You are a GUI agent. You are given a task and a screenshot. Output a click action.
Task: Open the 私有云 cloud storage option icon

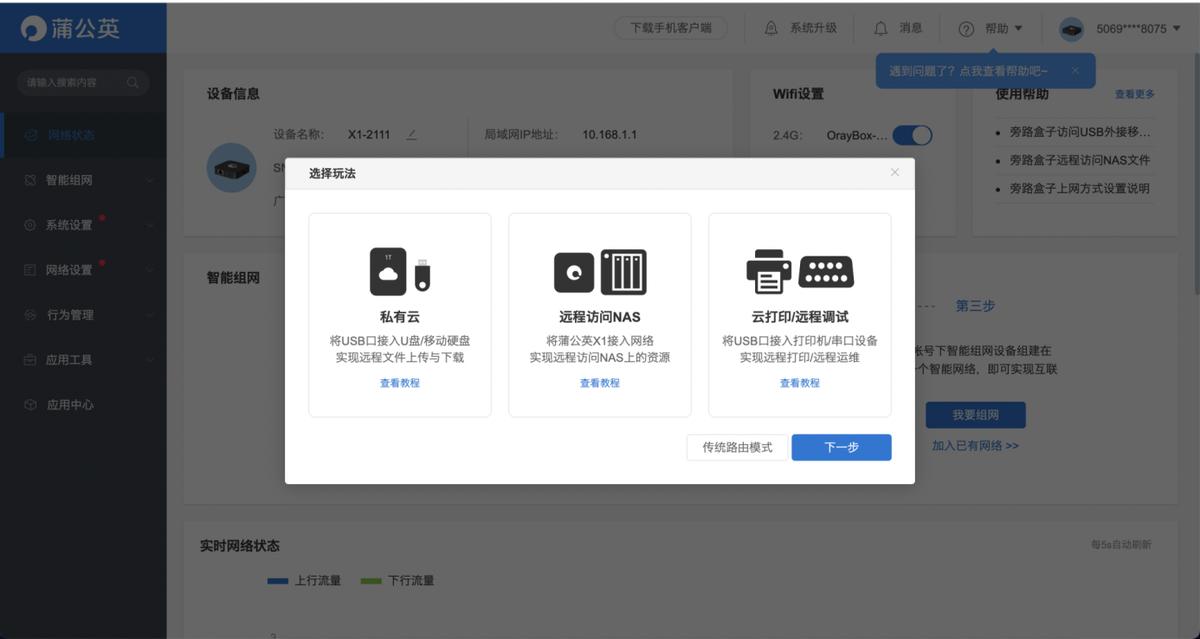point(399,270)
